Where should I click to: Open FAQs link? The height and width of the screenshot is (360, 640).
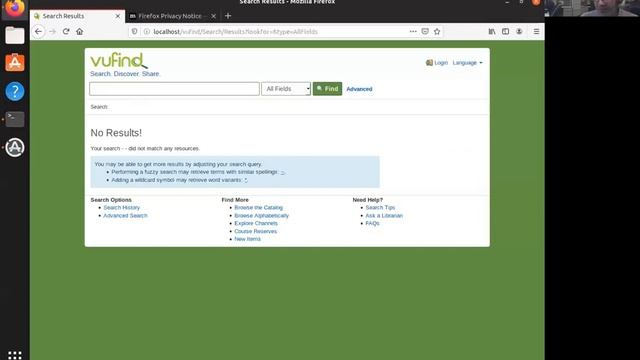[372, 223]
